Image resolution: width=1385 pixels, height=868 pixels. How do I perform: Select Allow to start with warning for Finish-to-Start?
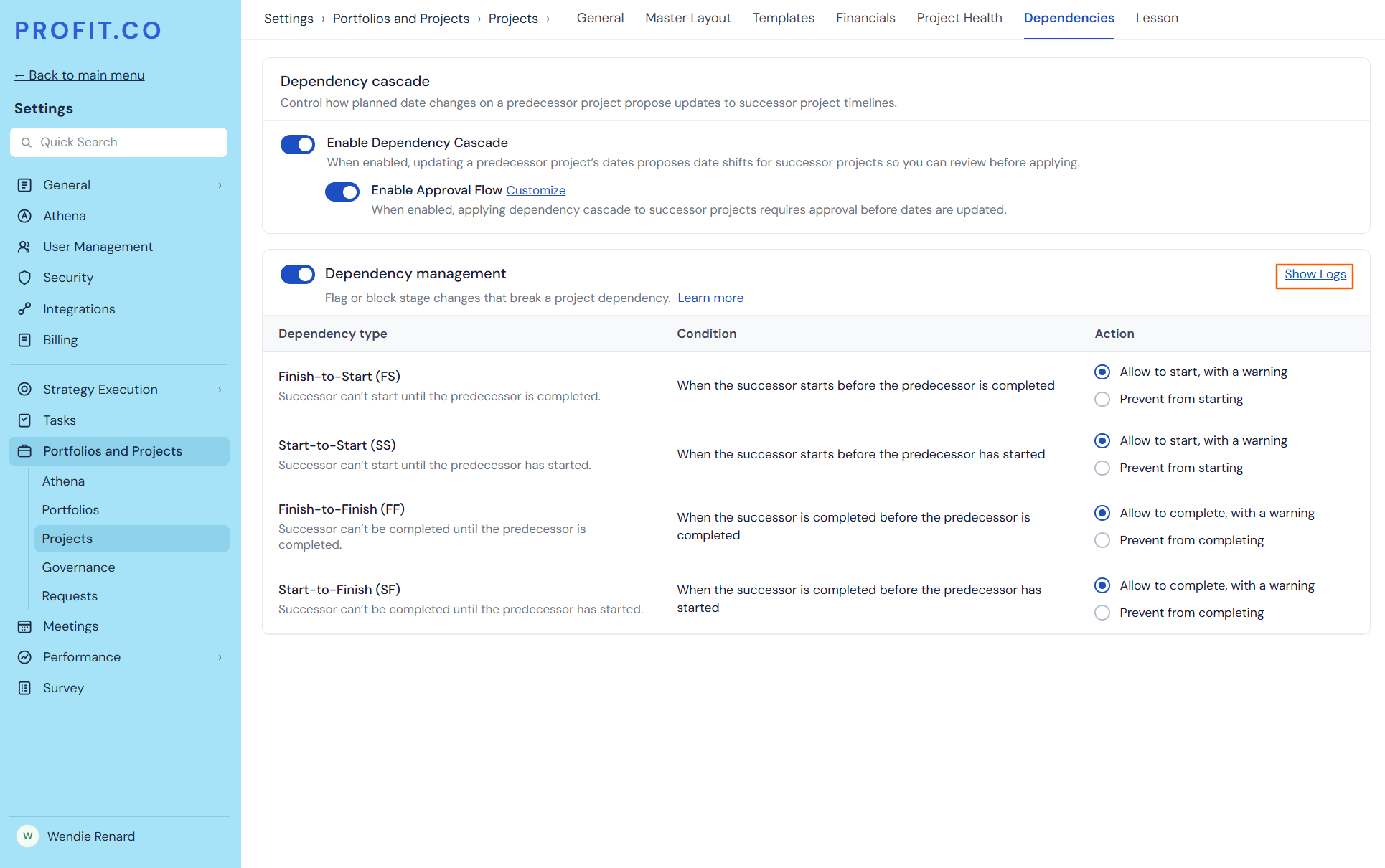tap(1102, 372)
